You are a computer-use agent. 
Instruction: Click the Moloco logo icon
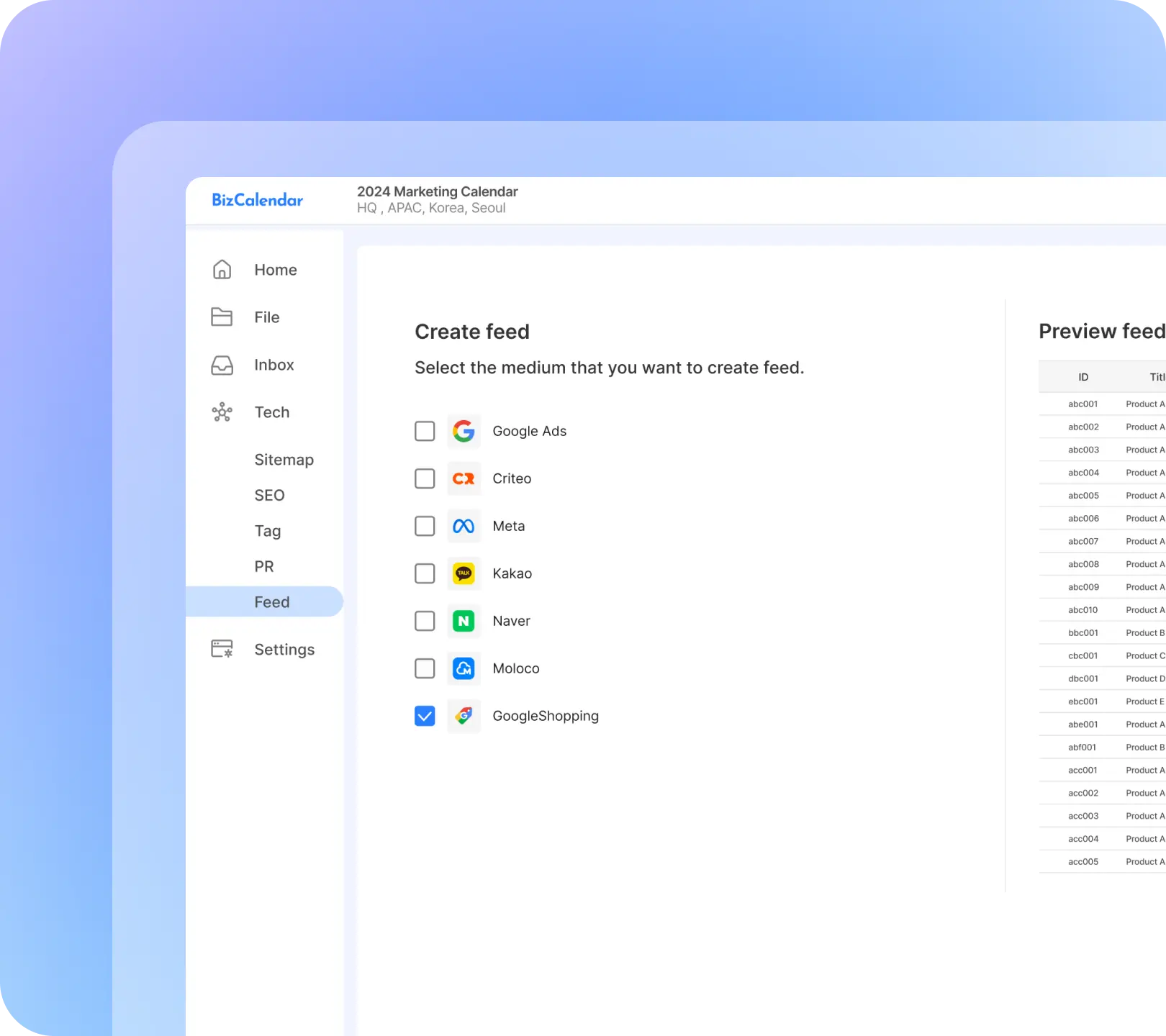[464, 668]
